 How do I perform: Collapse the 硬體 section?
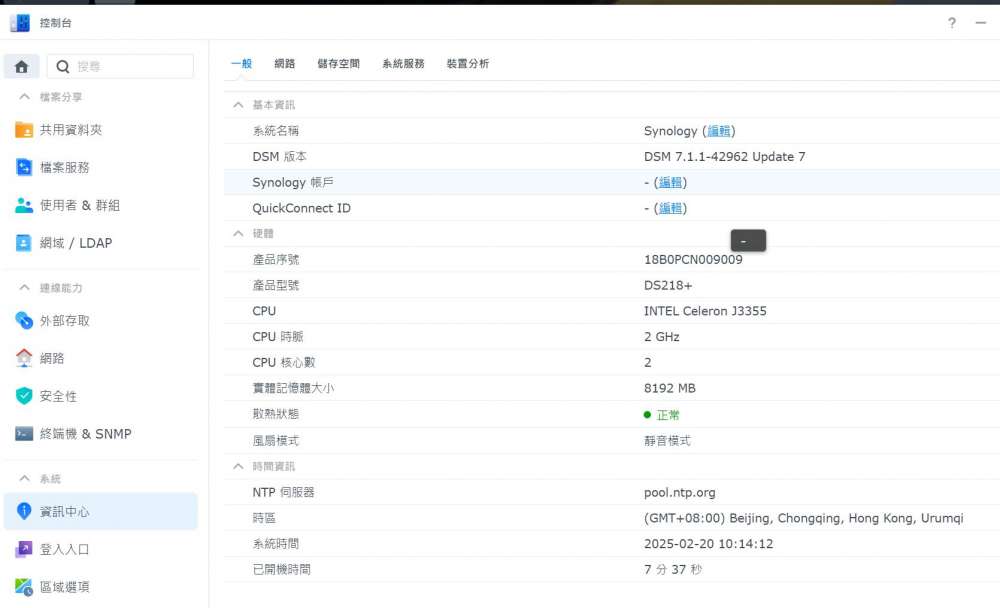pos(238,234)
